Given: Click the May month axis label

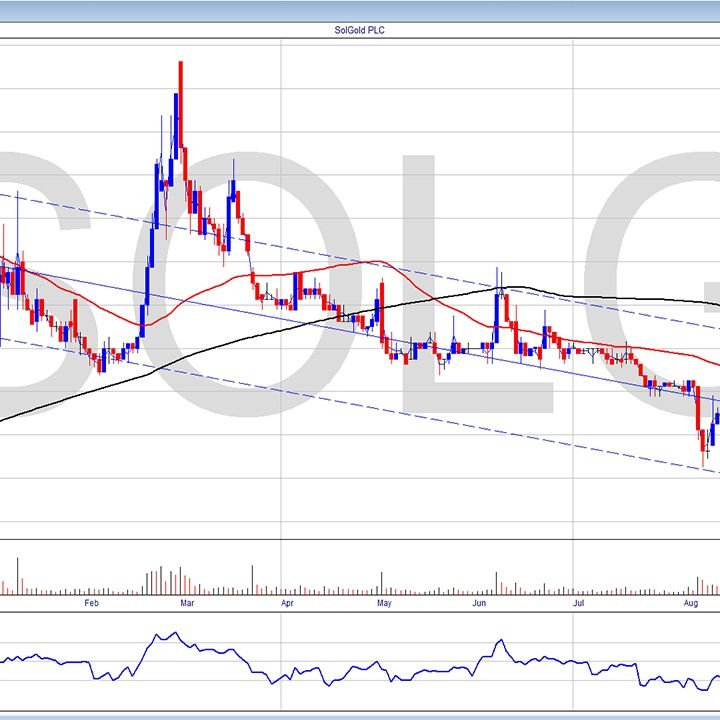Looking at the screenshot, I should point(384,604).
